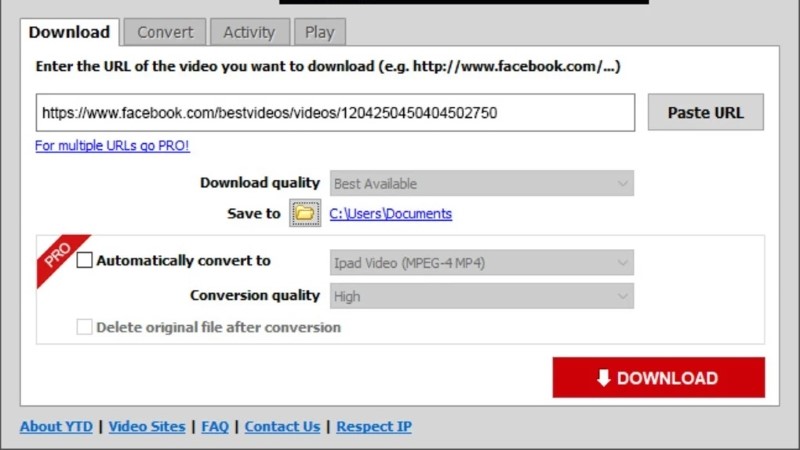Click the Download quality label
This screenshot has height=450, width=800.
[260, 183]
